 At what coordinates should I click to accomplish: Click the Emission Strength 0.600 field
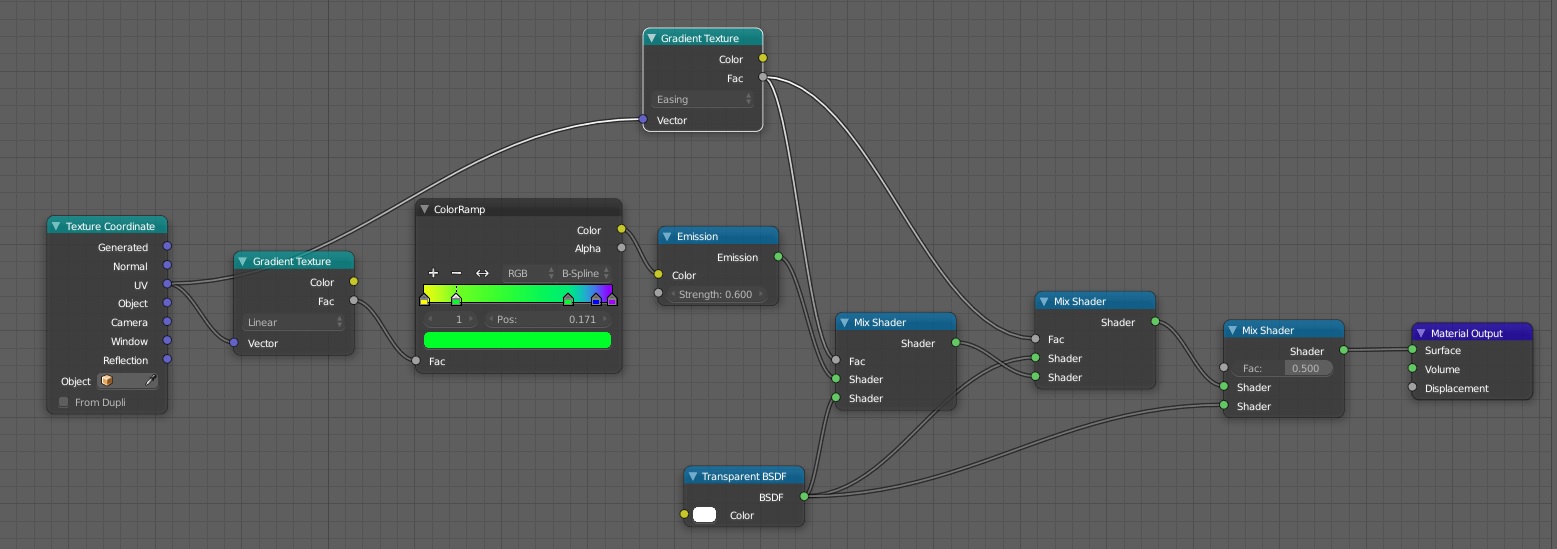(718, 294)
